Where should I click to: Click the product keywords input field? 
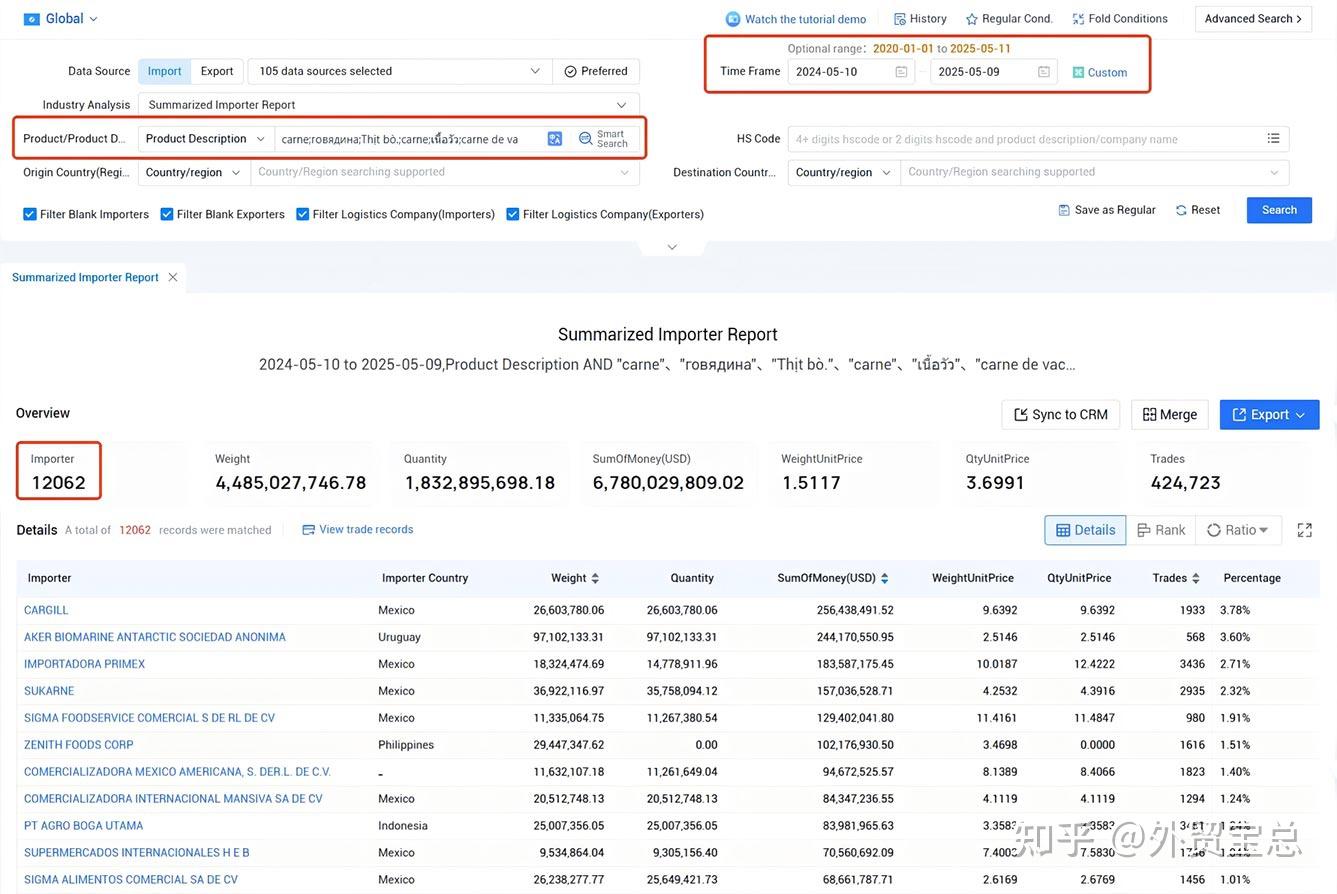[410, 139]
